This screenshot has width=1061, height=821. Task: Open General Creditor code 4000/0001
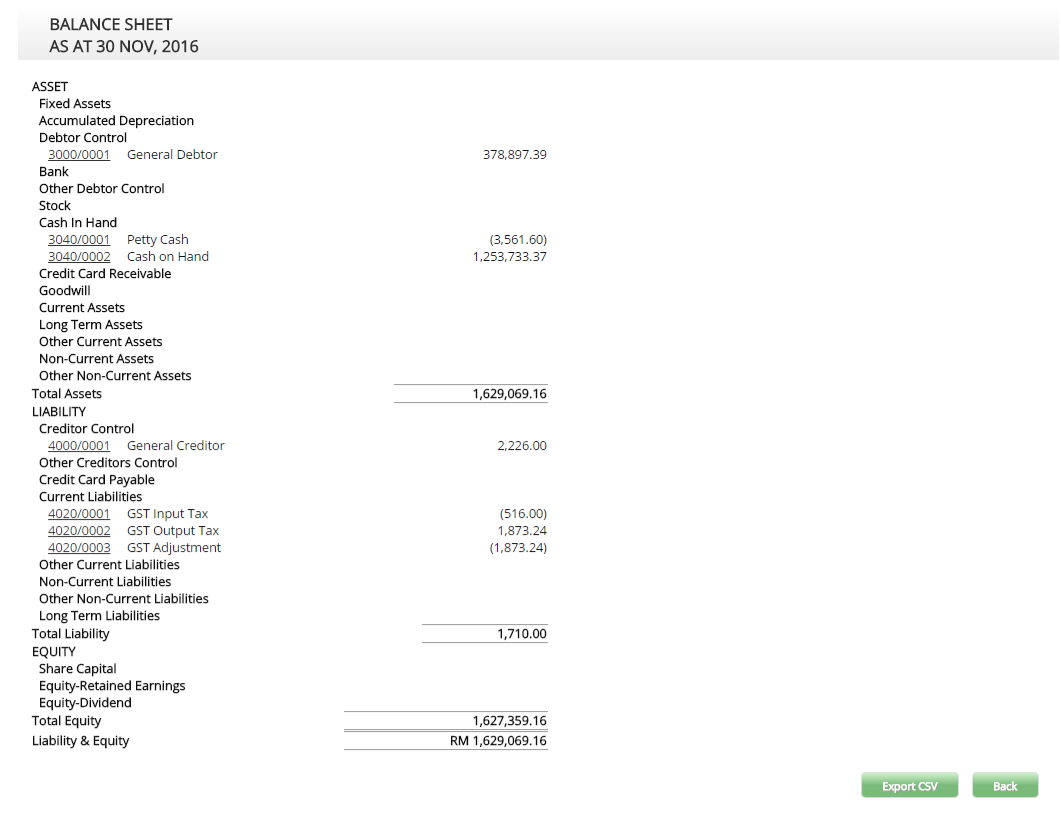[79, 446]
